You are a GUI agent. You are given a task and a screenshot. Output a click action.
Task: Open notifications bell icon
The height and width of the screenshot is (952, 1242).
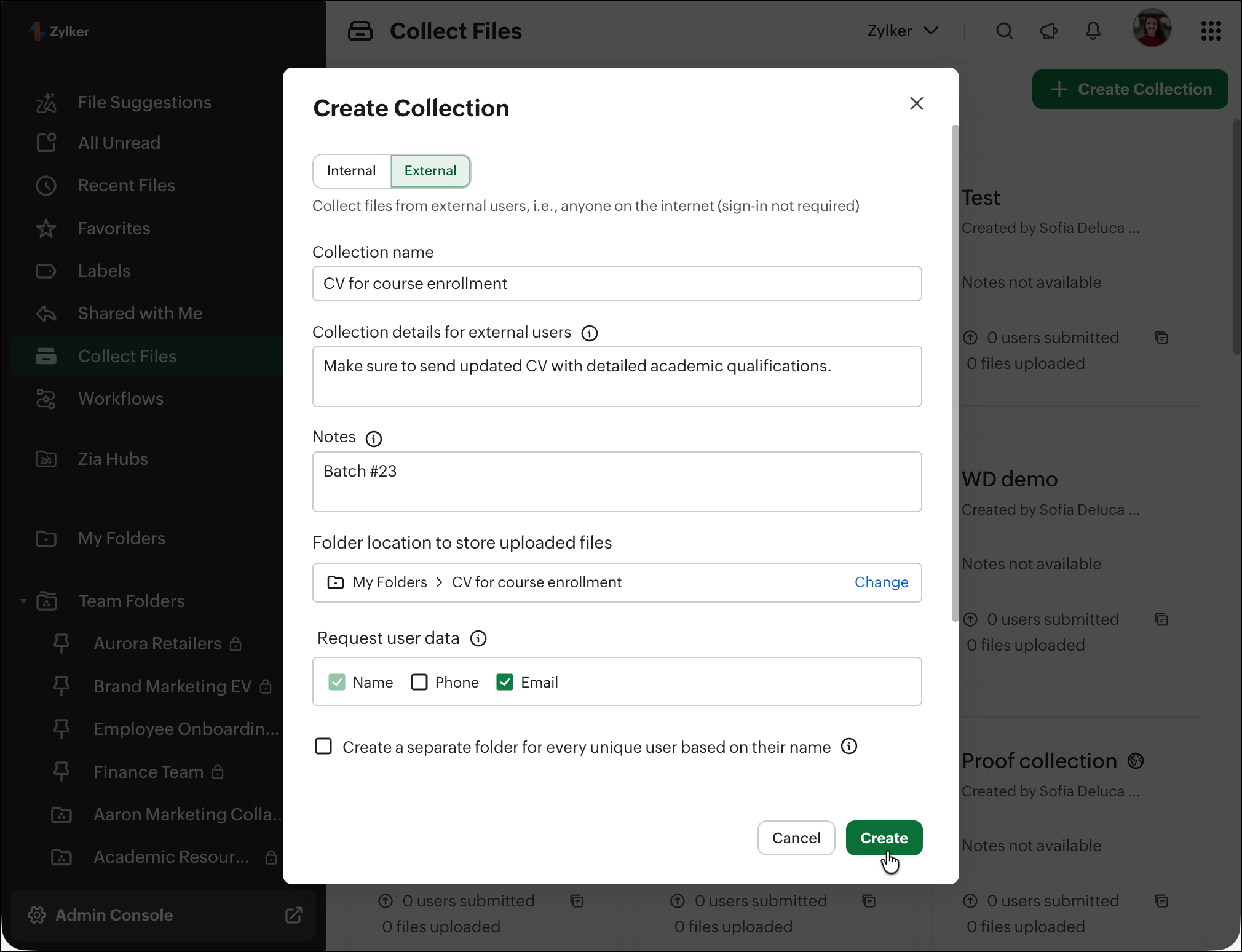[x=1093, y=31]
